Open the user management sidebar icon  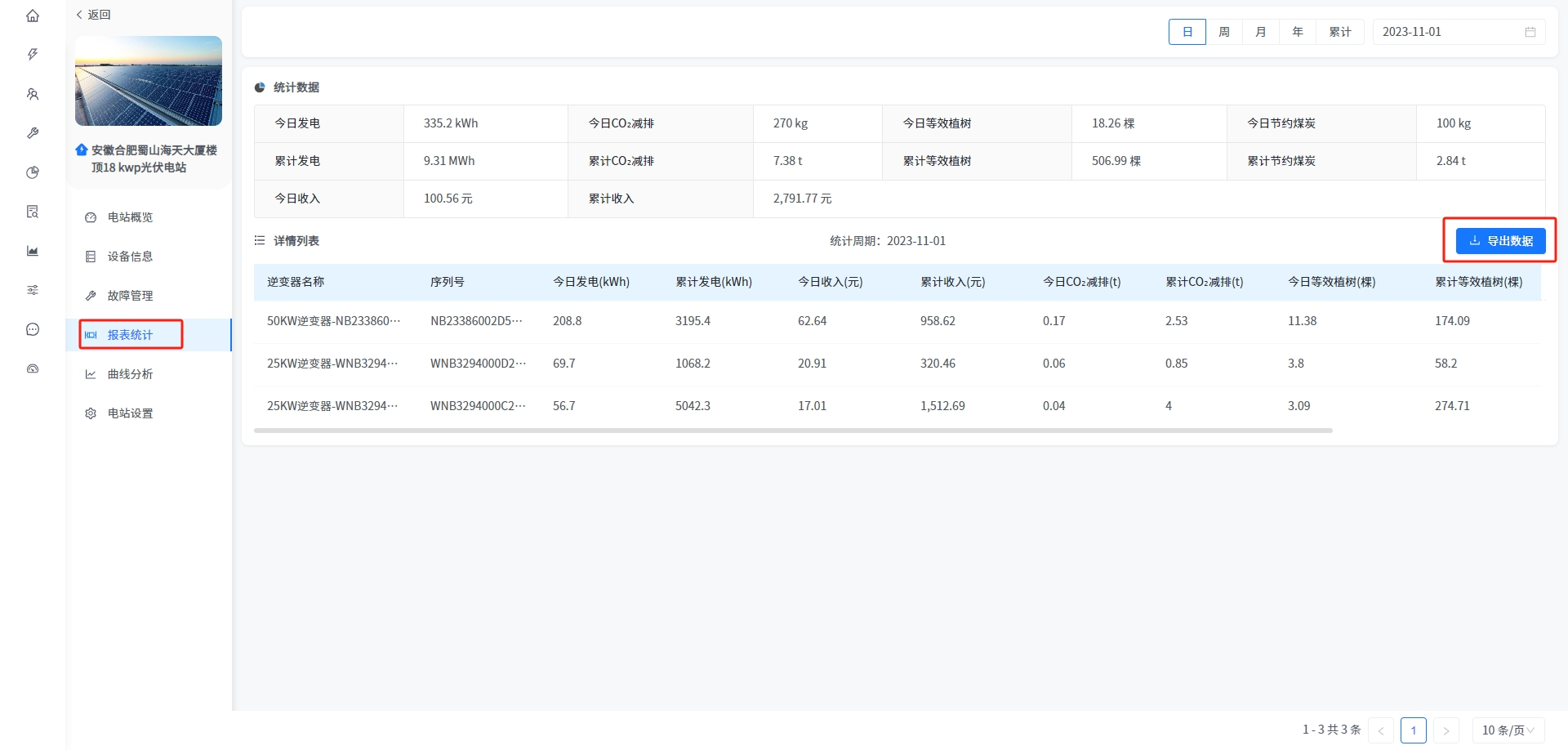(x=33, y=94)
